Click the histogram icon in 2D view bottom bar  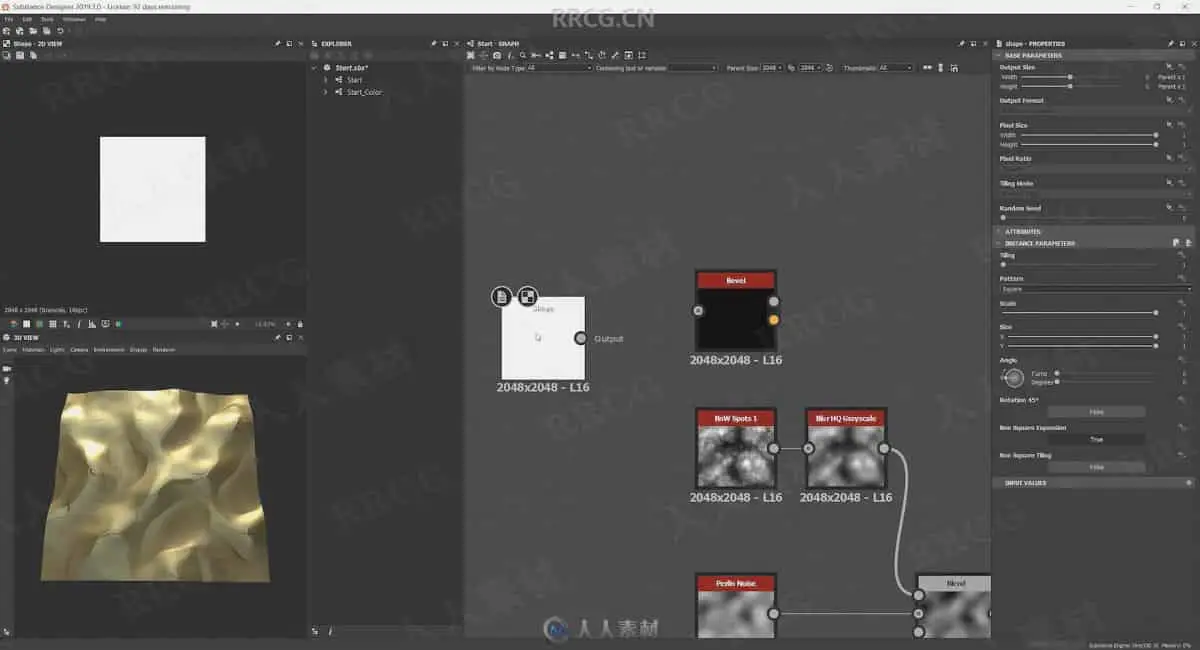click(x=92, y=324)
